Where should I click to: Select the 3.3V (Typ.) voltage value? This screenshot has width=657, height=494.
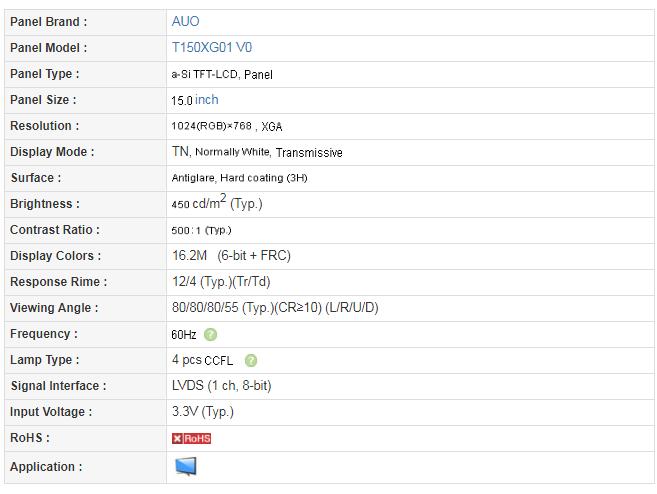202,411
